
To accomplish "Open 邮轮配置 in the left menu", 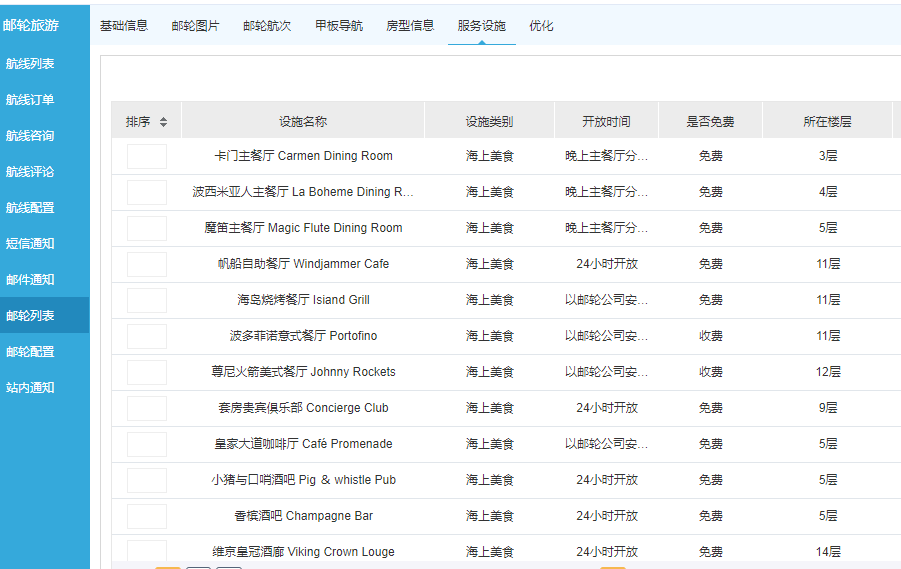I will coord(31,352).
